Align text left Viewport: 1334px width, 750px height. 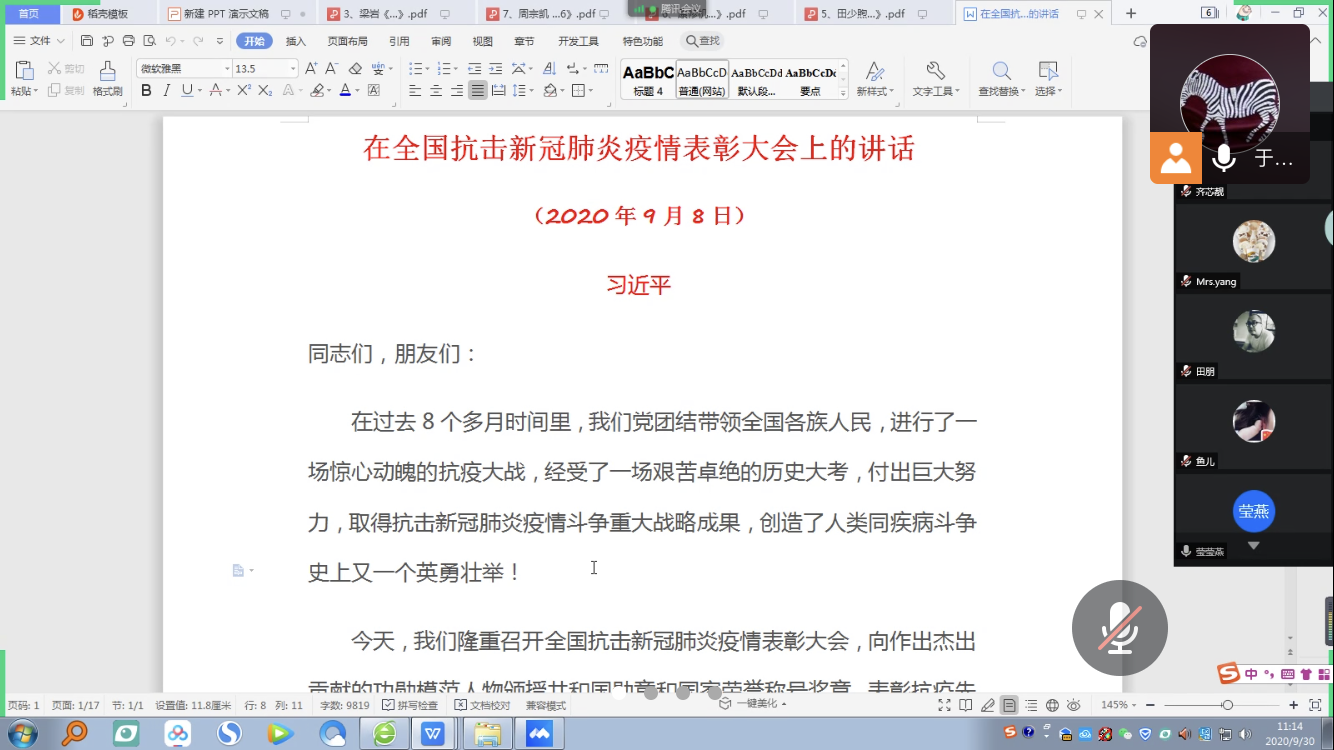pos(415,90)
